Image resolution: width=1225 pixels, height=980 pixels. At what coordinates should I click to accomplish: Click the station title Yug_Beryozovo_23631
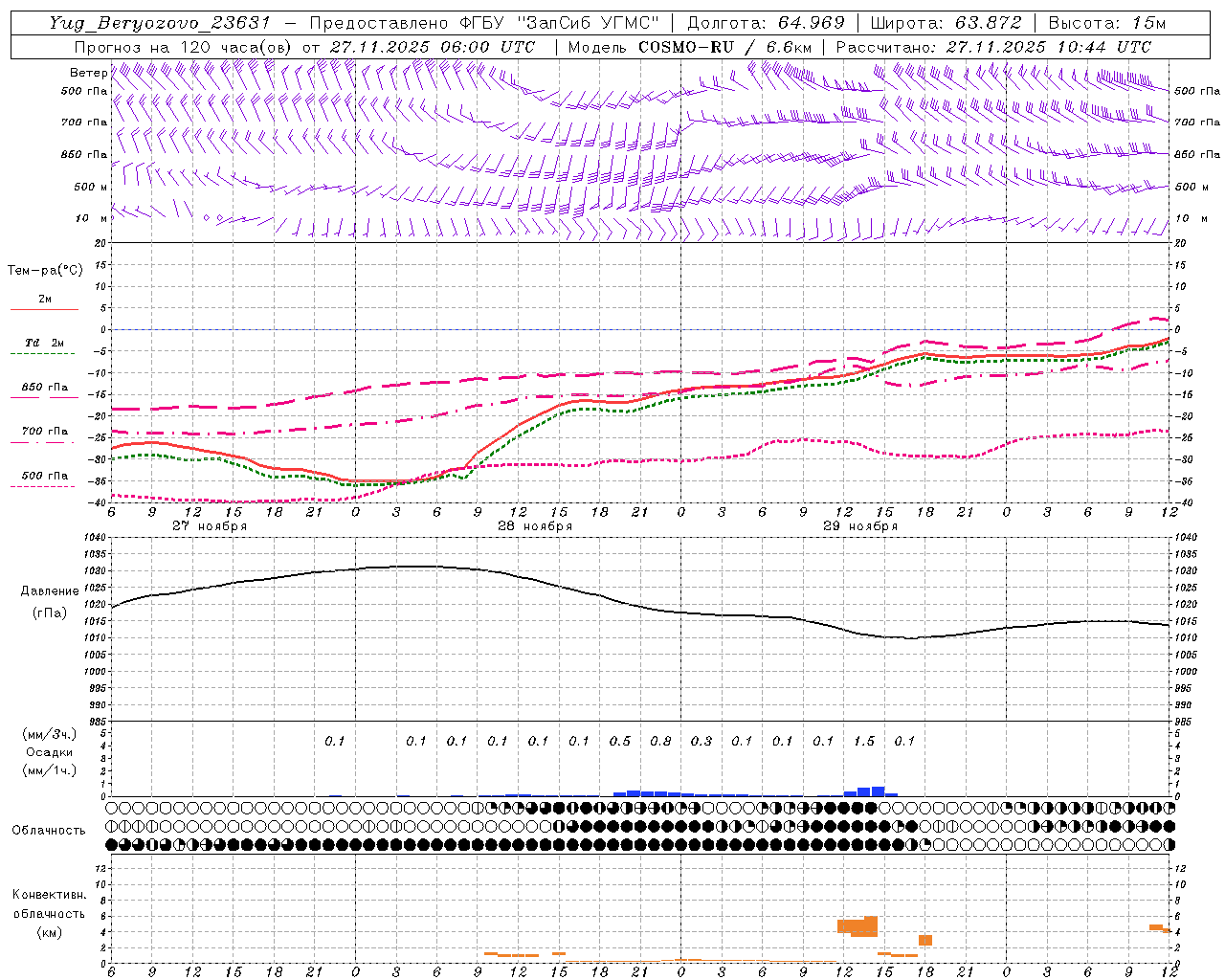point(160,23)
